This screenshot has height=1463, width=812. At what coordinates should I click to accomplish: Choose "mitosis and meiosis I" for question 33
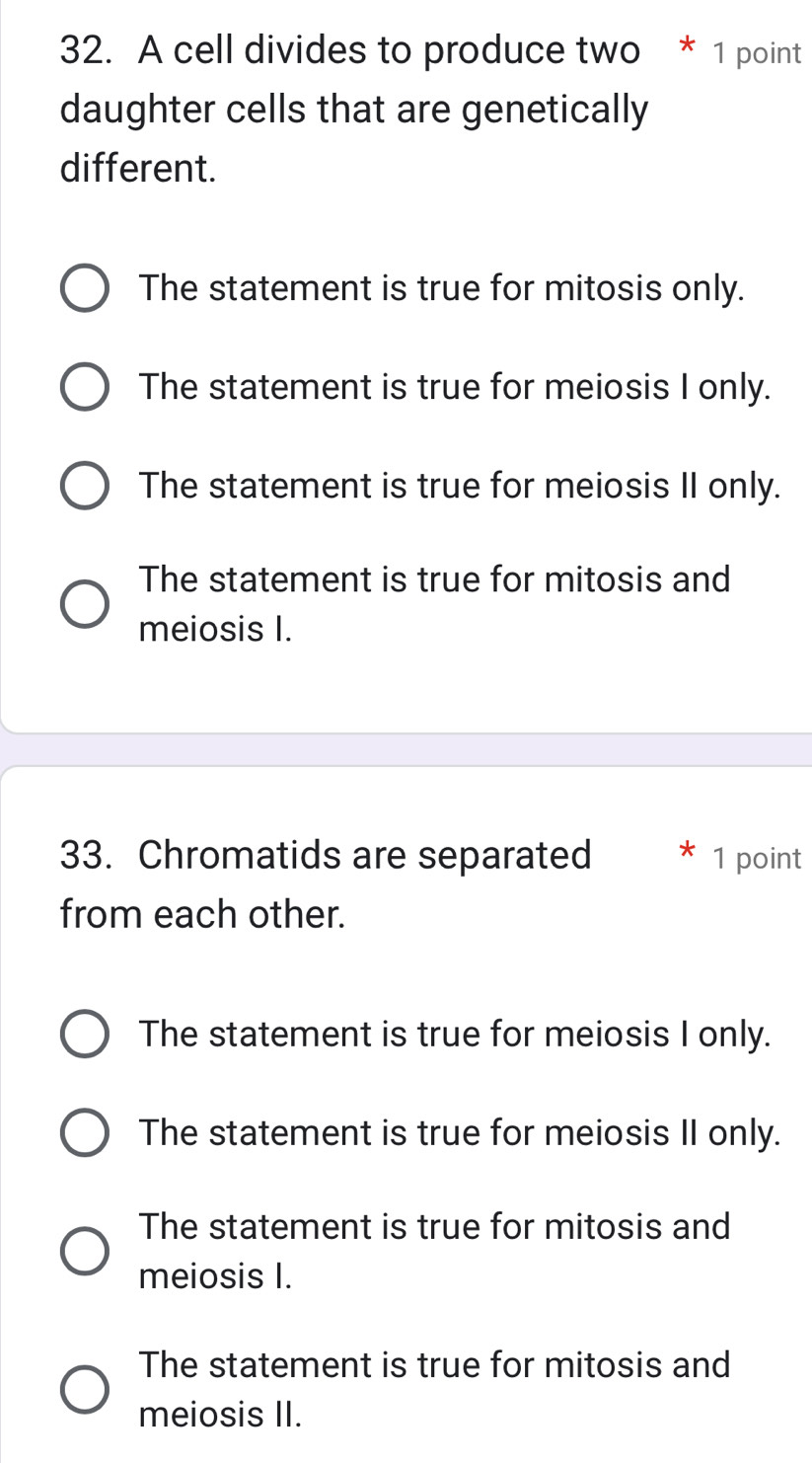pyautogui.click(x=84, y=1251)
